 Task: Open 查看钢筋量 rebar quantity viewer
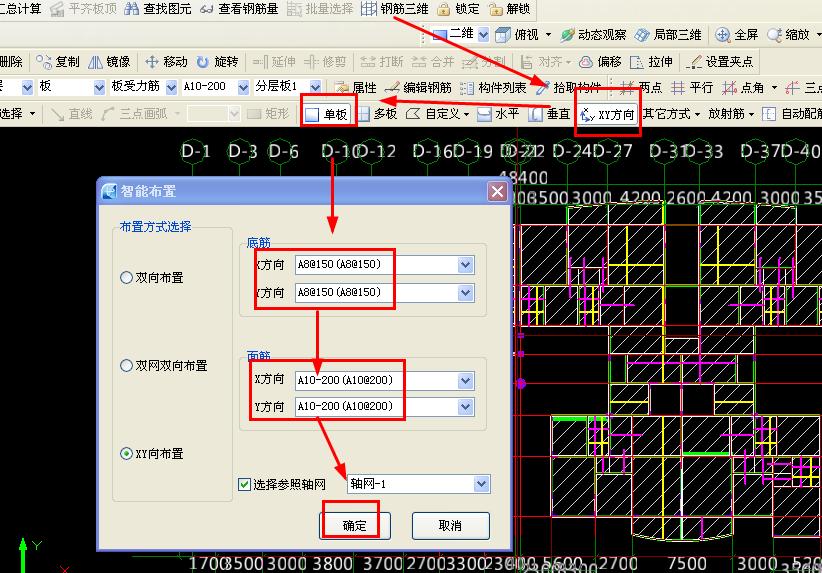[239, 8]
